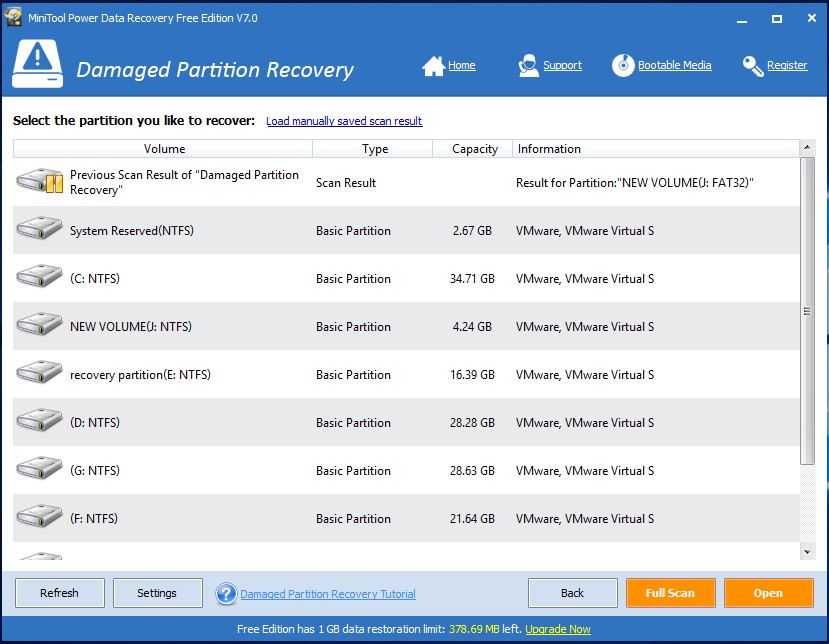The height and width of the screenshot is (644, 829).
Task: Open the Home link
Action: click(462, 65)
